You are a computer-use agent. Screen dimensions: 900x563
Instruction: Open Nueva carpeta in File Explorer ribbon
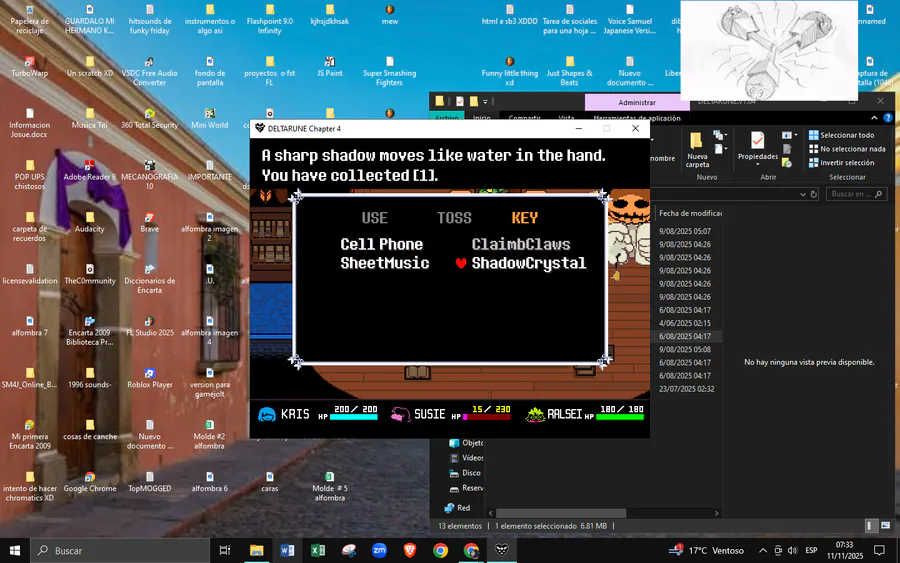coord(697,150)
